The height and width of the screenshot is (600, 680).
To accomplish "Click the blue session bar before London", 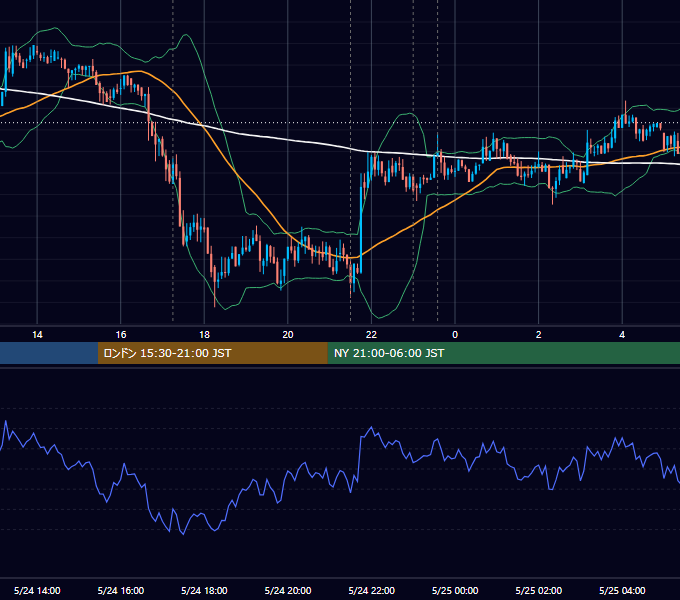I will [x=49, y=353].
